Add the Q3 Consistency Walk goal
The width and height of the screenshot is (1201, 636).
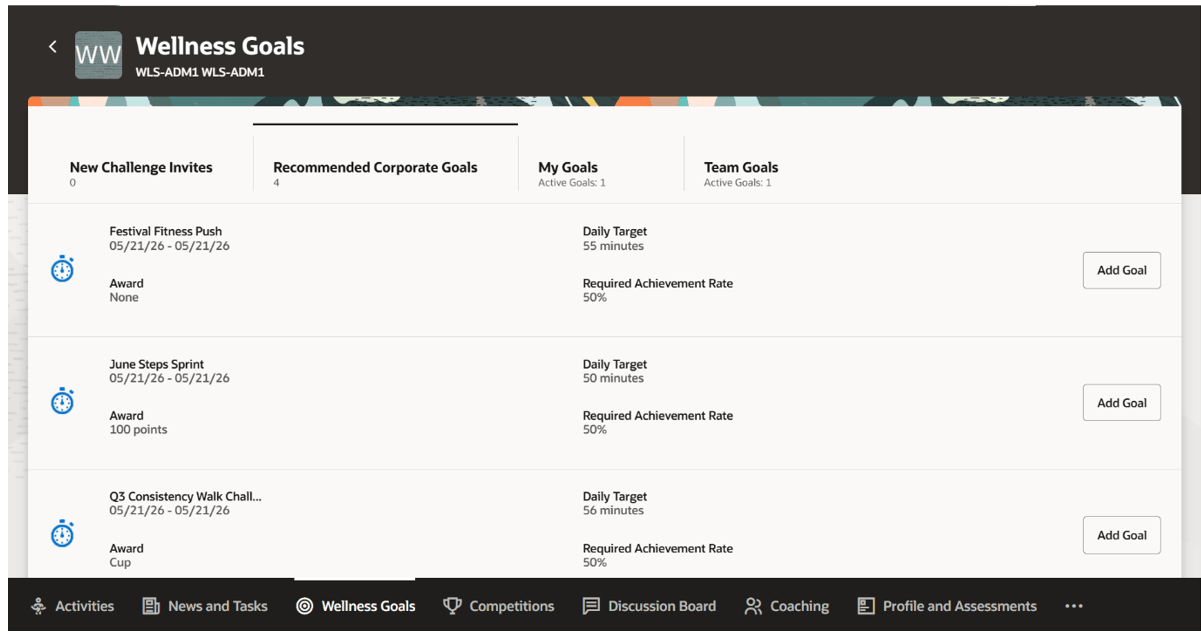pos(1121,535)
